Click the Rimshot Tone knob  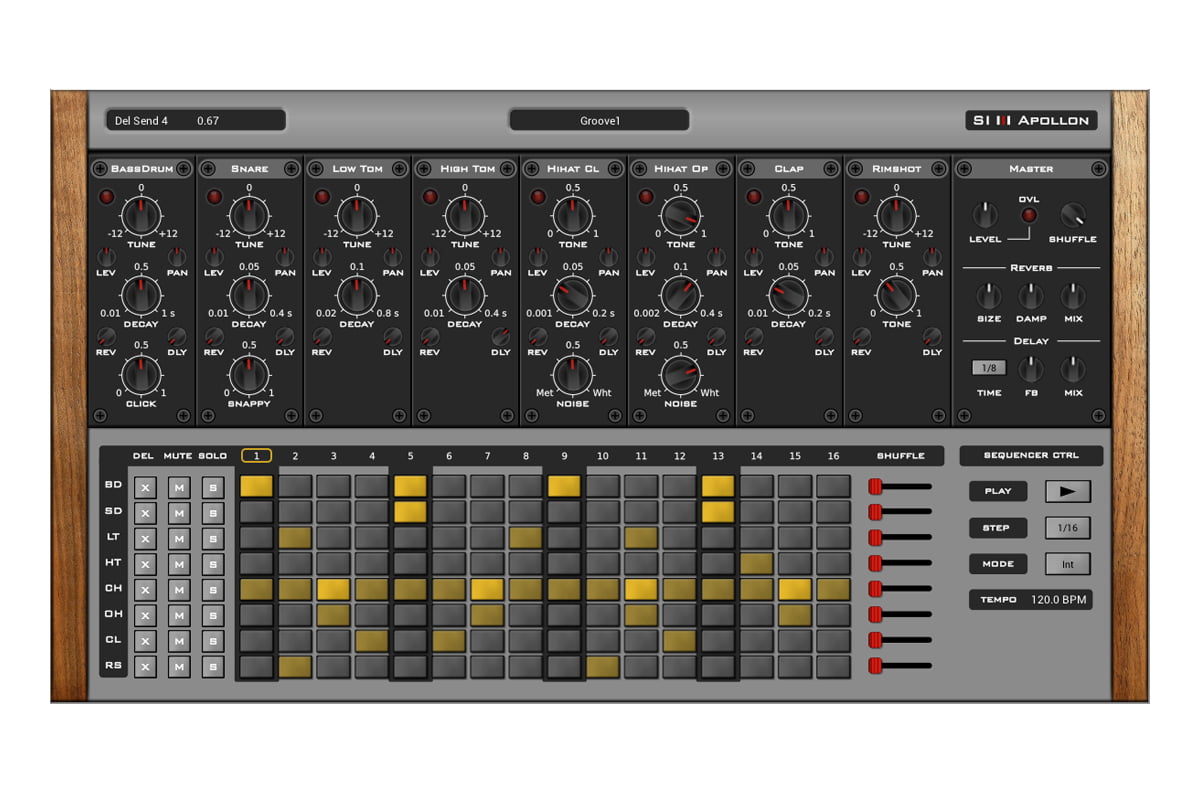click(897, 295)
